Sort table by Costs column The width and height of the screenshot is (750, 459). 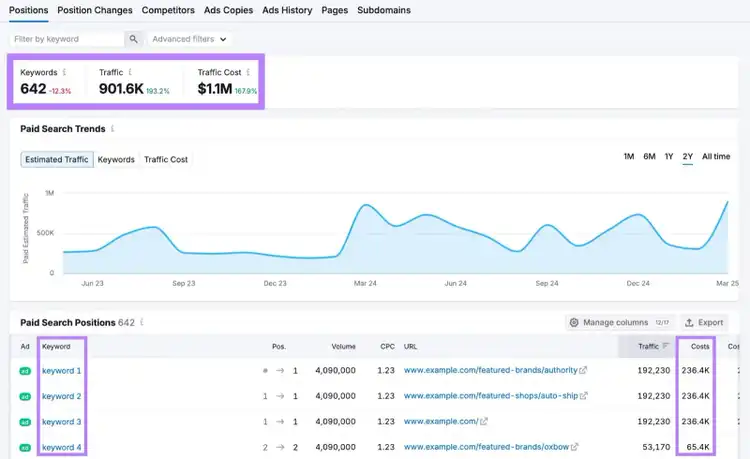click(700, 346)
